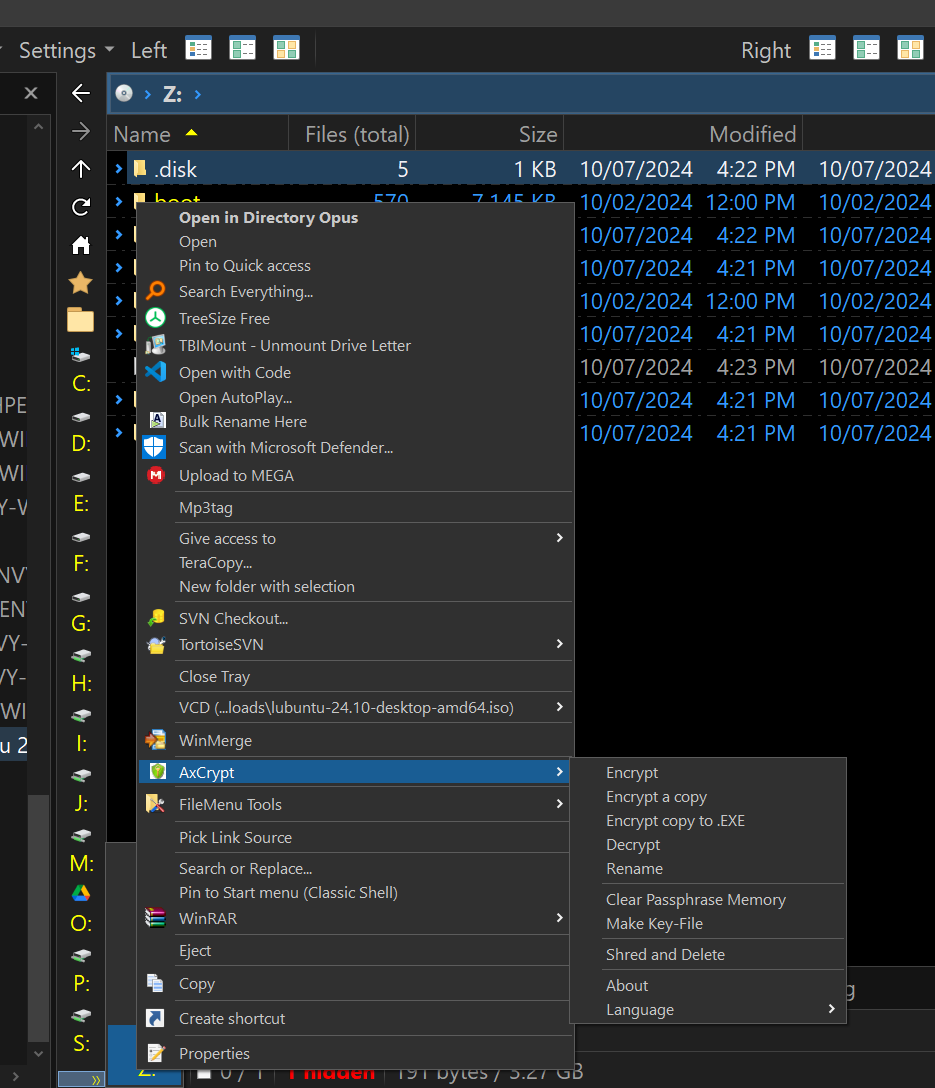This screenshot has height=1088, width=935.
Task: Click the disc icon in path bar
Action: pos(124,93)
